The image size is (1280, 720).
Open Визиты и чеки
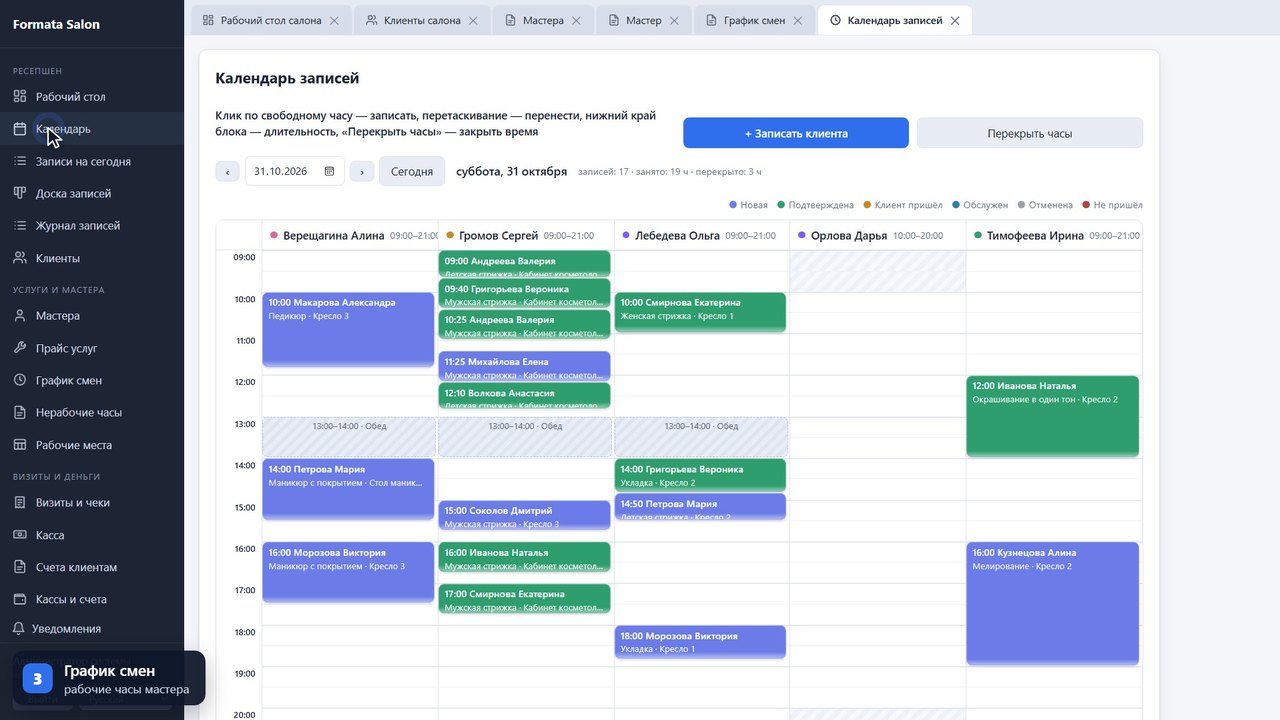92,503
